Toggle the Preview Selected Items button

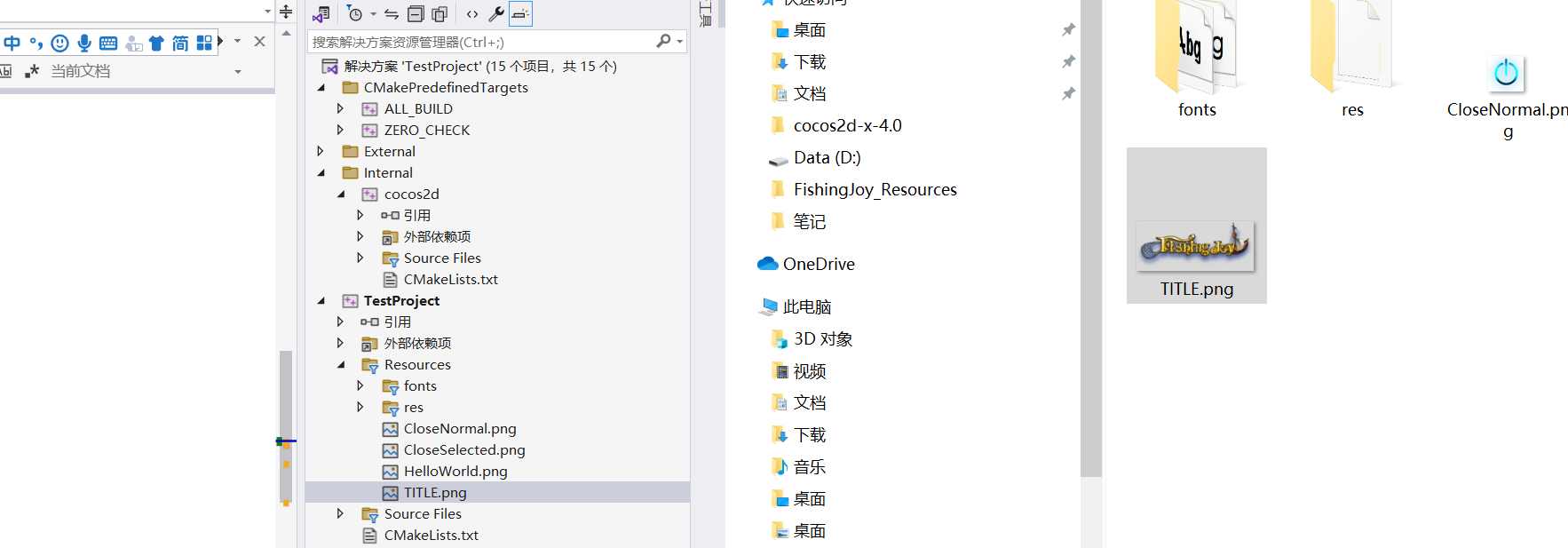[520, 13]
